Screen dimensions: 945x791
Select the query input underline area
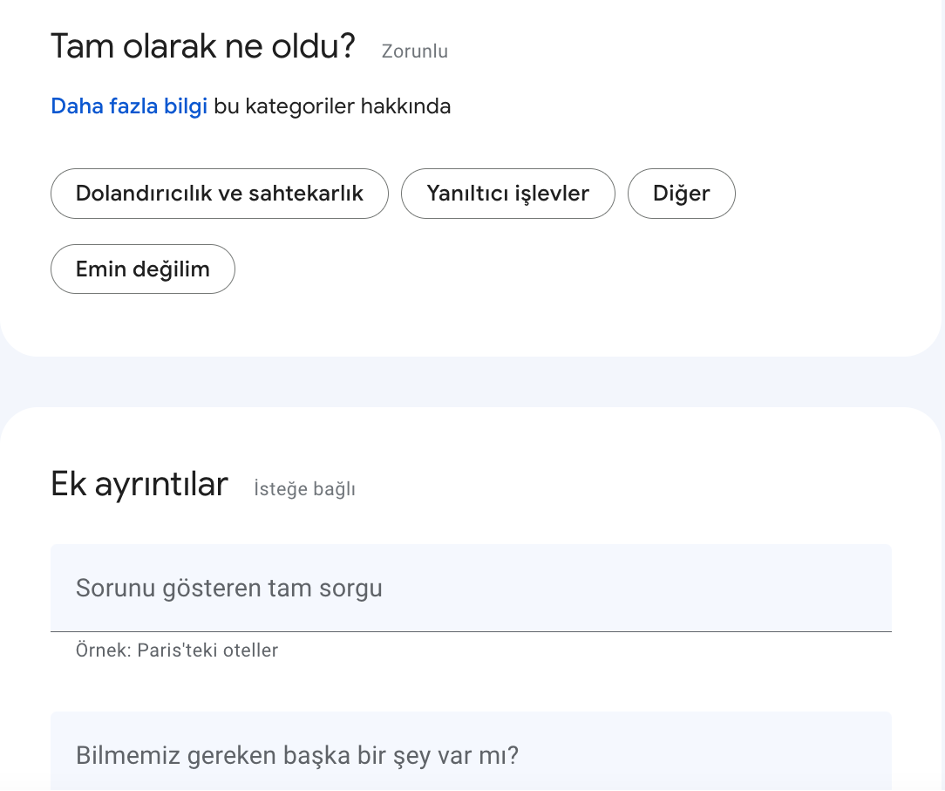click(470, 630)
